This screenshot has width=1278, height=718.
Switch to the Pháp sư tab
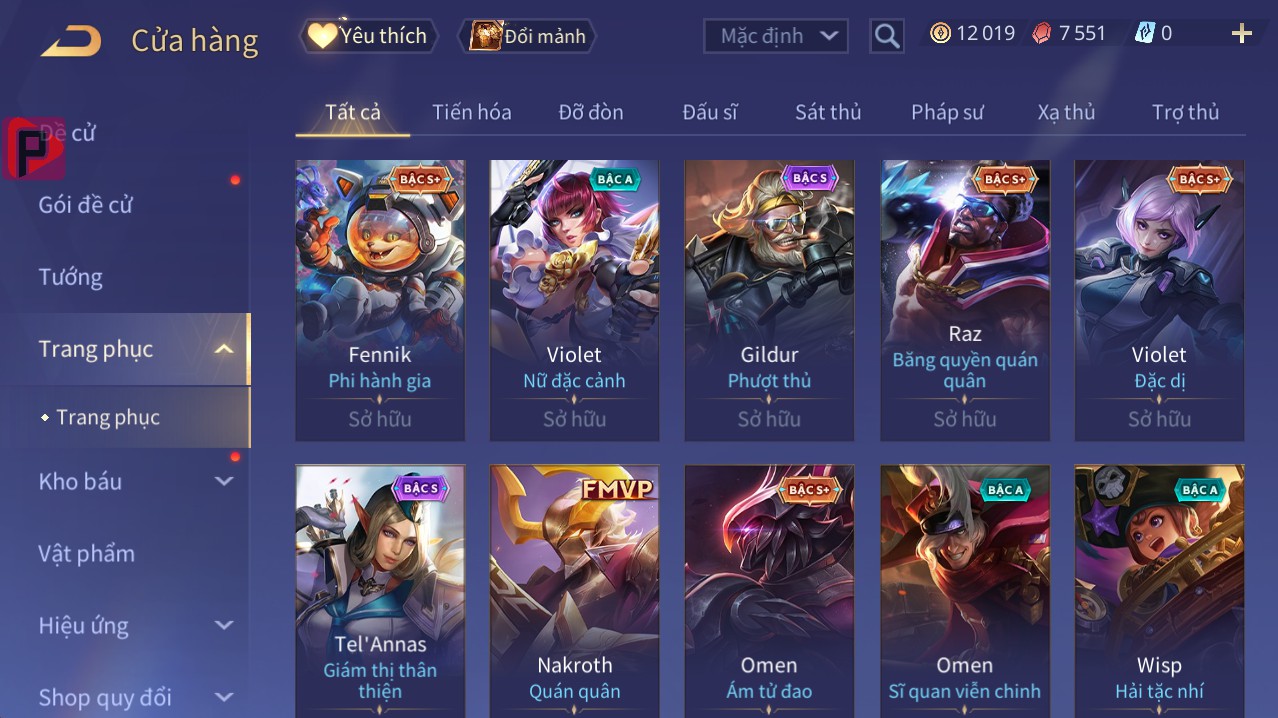point(947,112)
